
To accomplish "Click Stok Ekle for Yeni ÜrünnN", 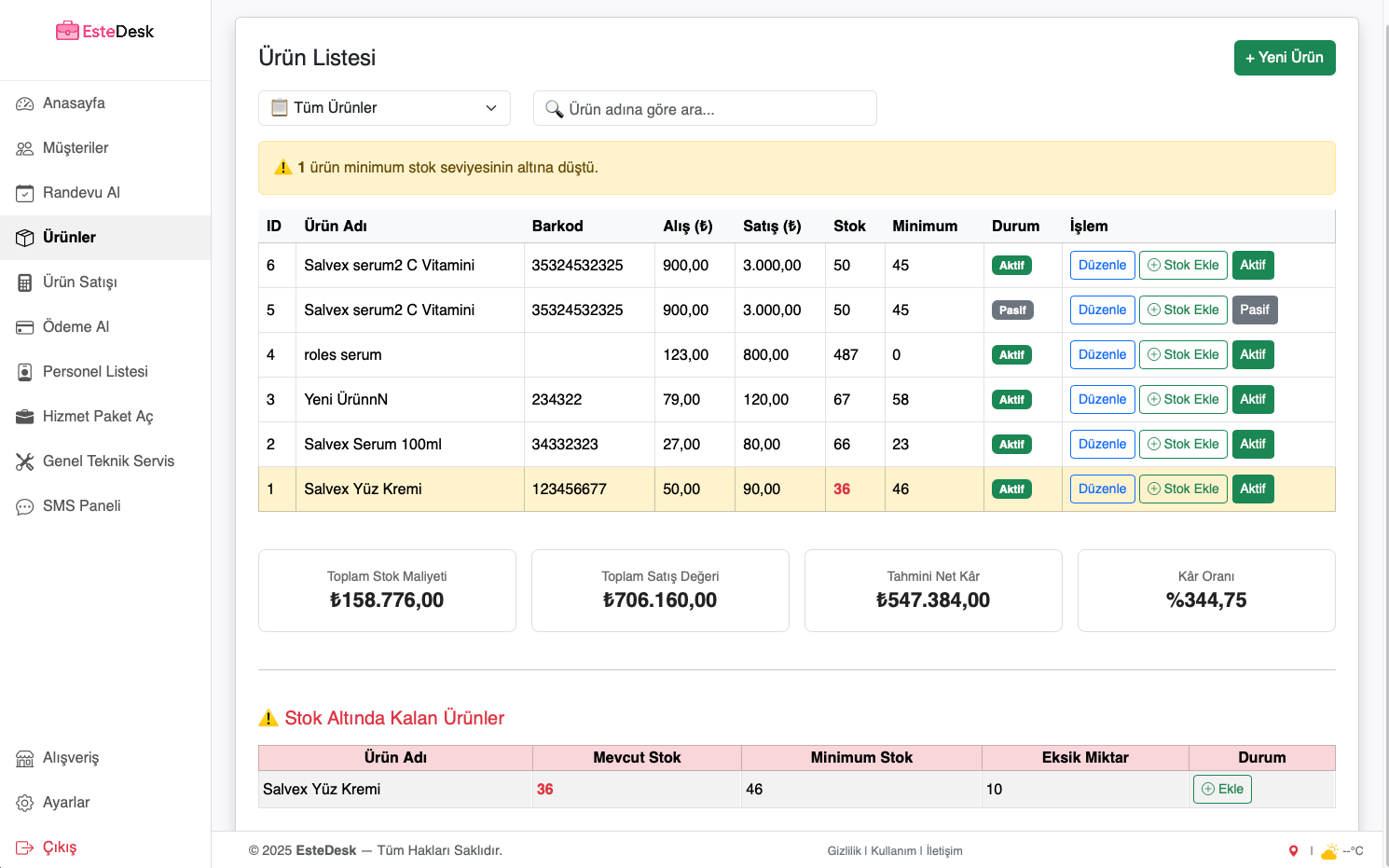I will coord(1182,399).
